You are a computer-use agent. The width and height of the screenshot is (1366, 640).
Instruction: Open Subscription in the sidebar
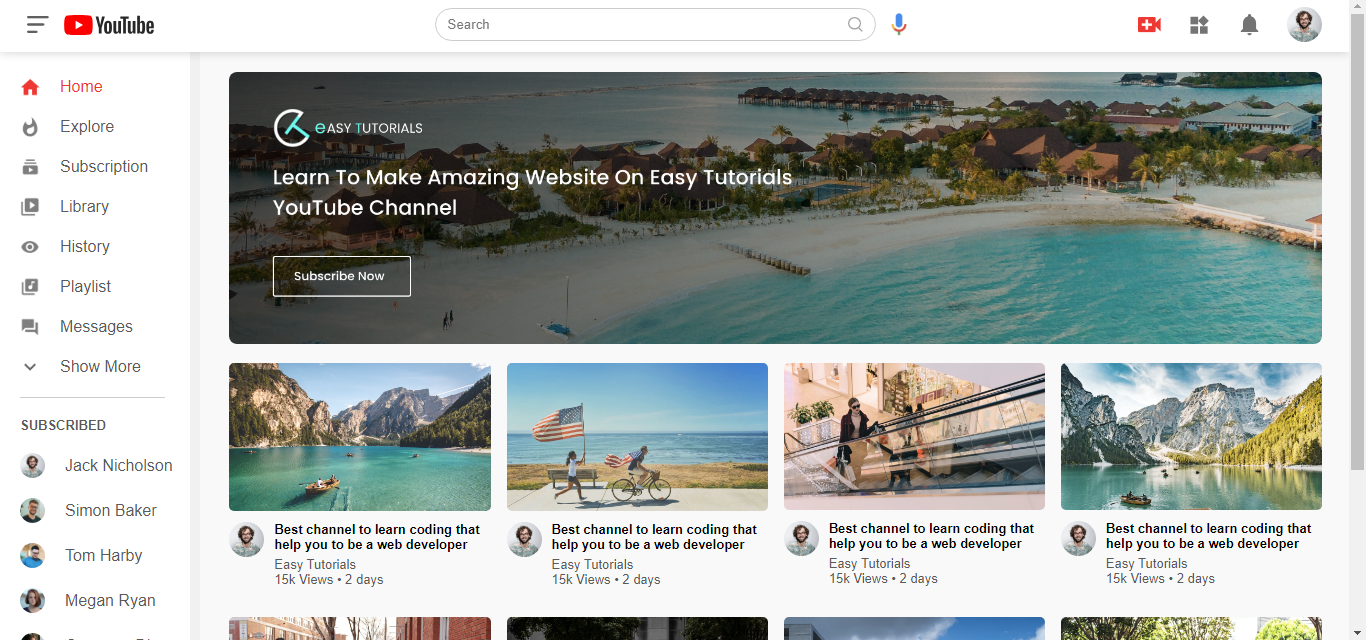coord(103,166)
